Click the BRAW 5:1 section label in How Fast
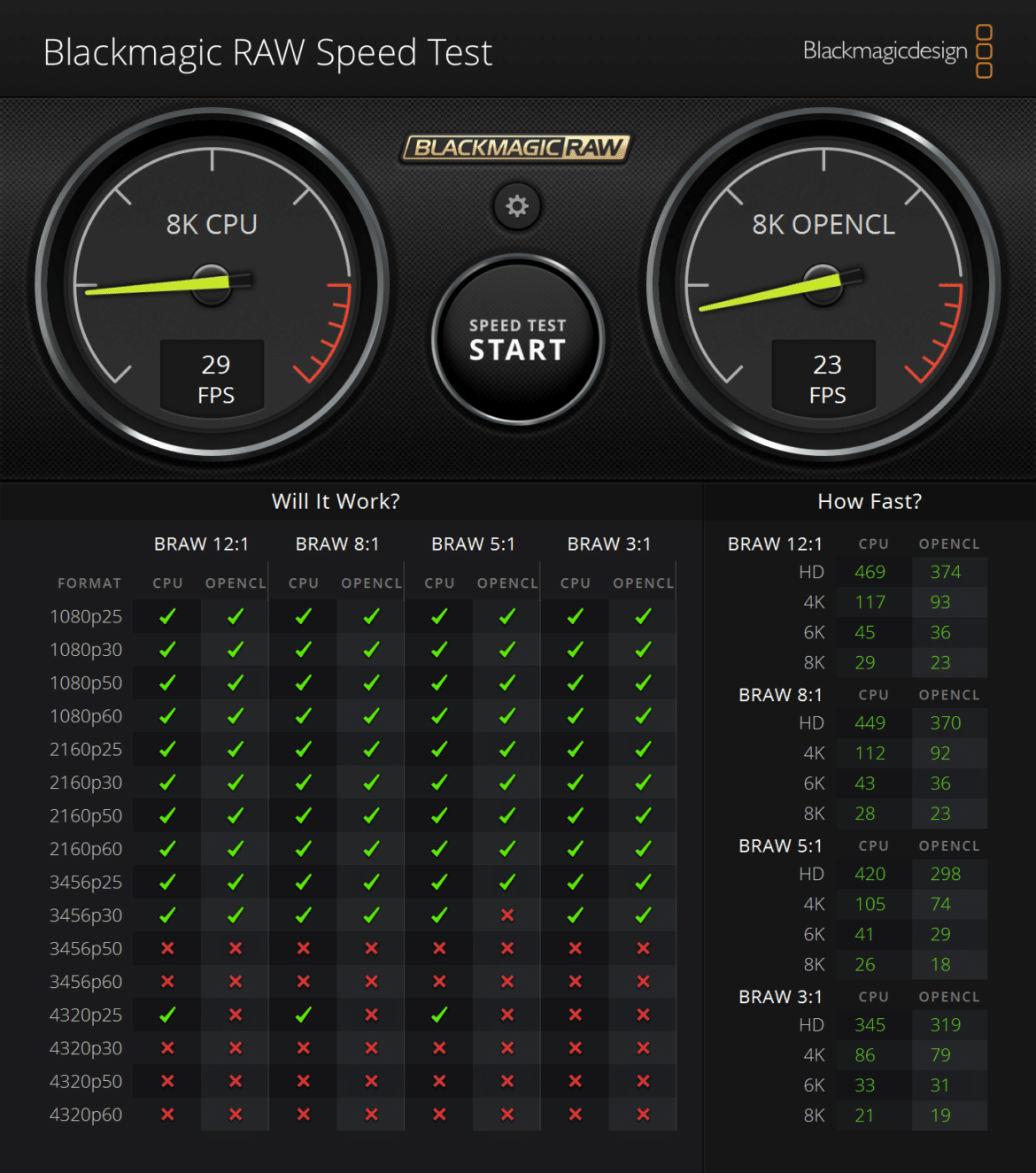The image size is (1036, 1173). pos(780,845)
